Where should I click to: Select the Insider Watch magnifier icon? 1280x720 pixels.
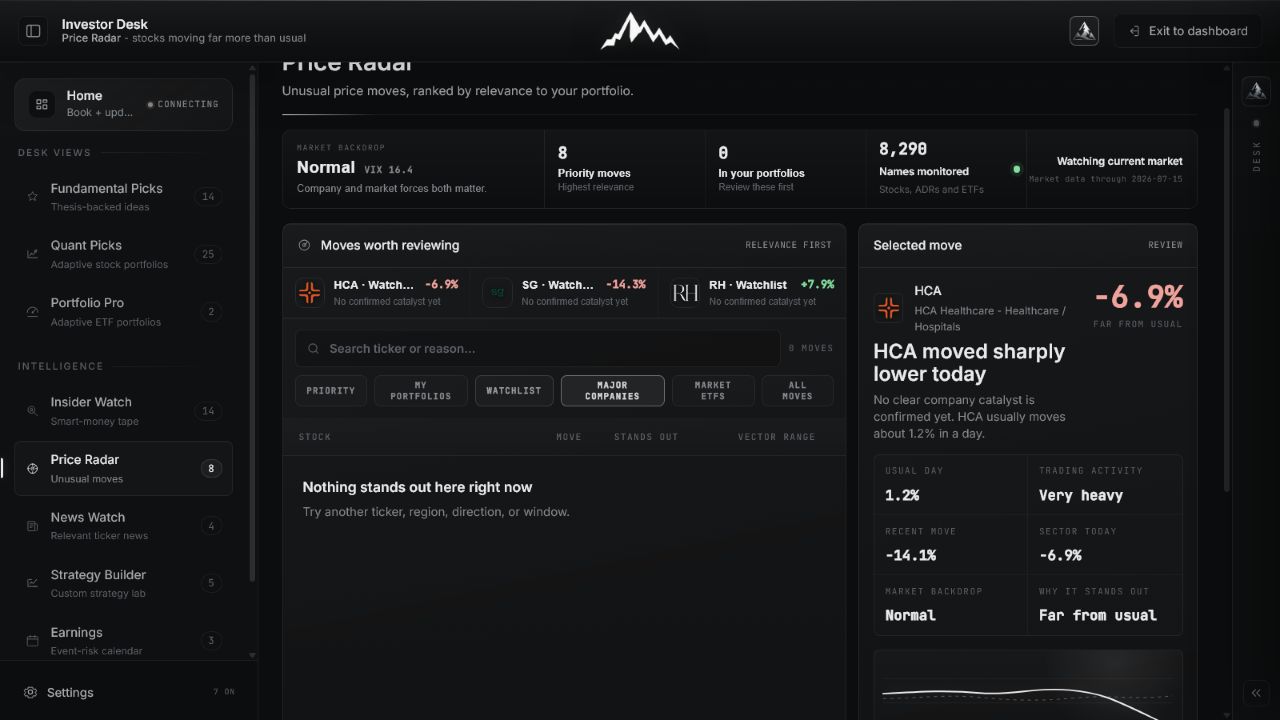[32, 411]
